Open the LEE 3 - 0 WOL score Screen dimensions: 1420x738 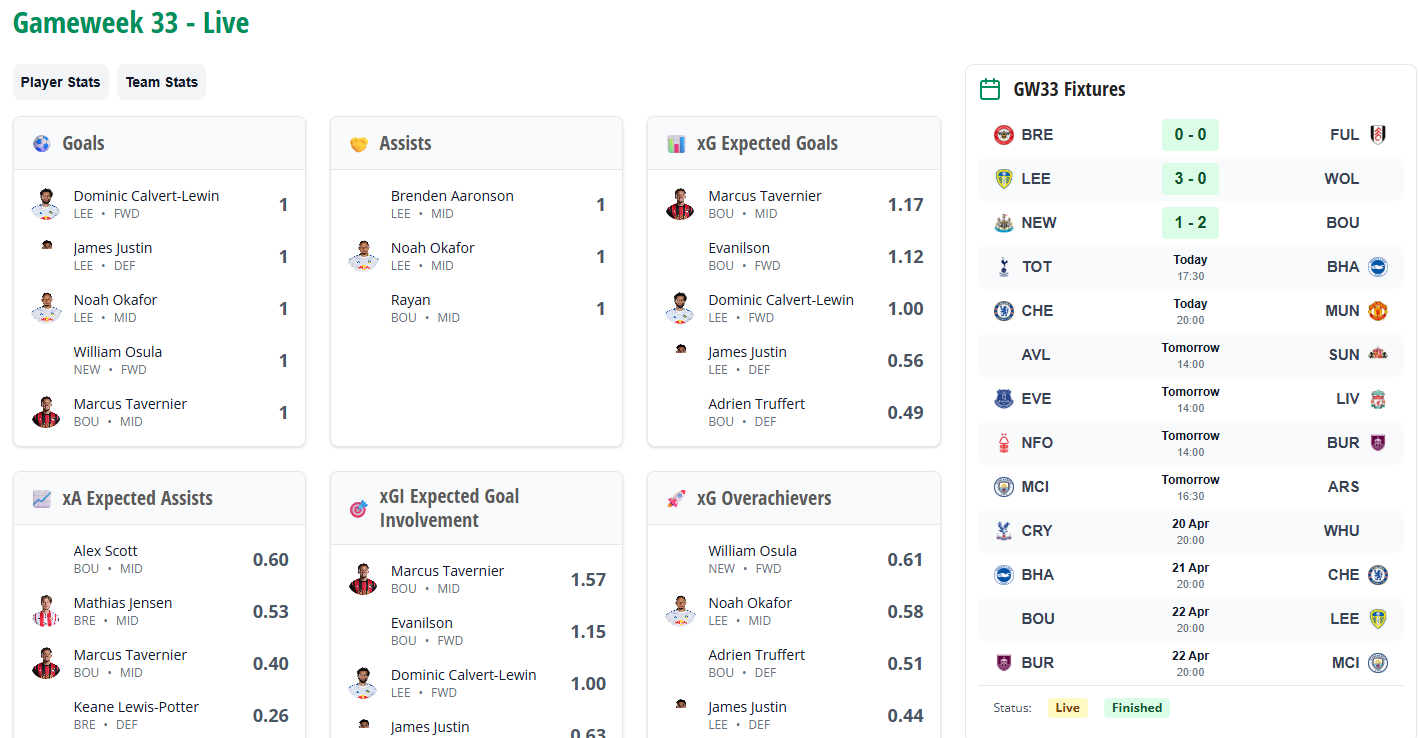[x=1190, y=179]
